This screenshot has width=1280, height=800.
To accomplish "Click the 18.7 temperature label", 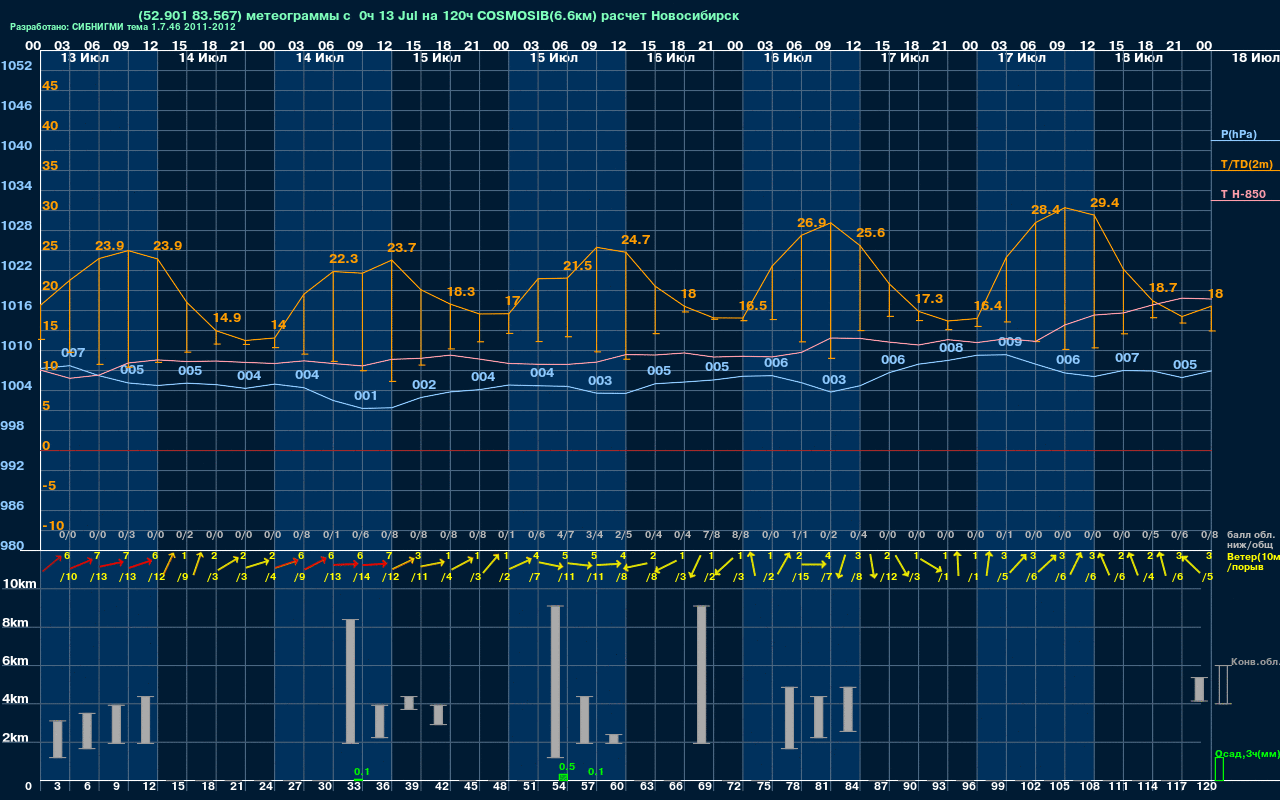I will [x=1163, y=287].
